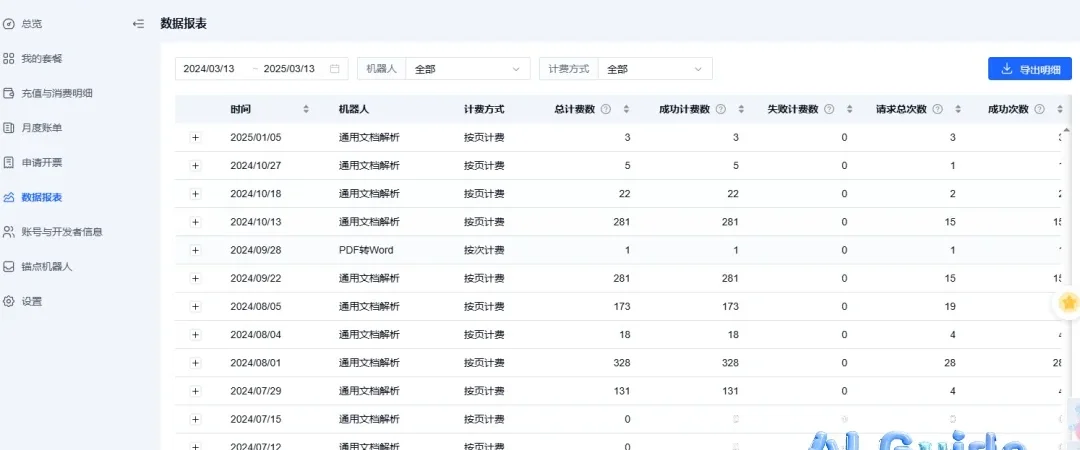This screenshot has height=450, width=1080.
Task: Expand the 2024/10/18 row
Action: [x=196, y=194]
